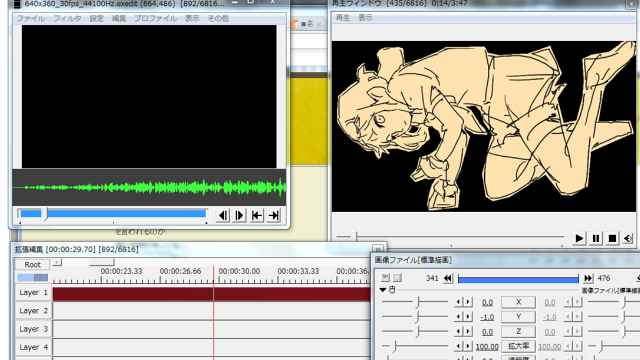The height and width of the screenshot is (360, 640).
Task: Click the Z movement button
Action: [518, 331]
